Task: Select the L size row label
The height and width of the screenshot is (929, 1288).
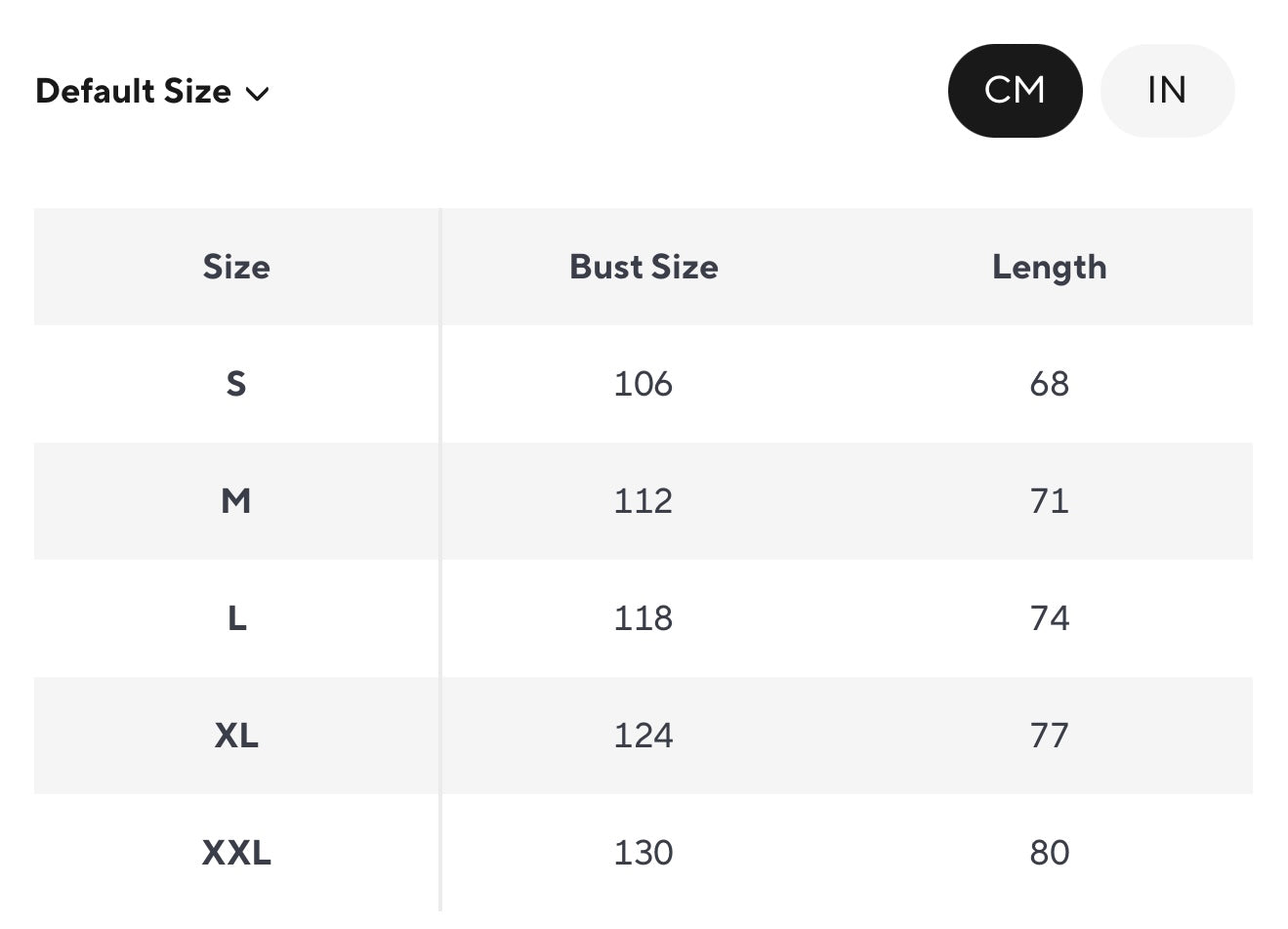Action: click(x=236, y=618)
